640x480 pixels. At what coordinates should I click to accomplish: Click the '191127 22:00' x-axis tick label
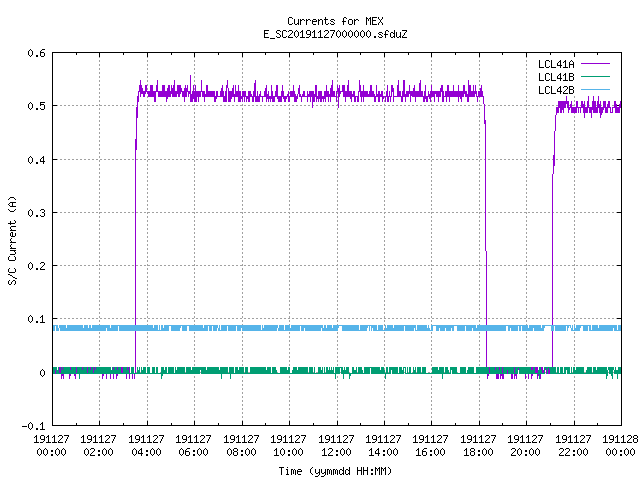coord(573,446)
